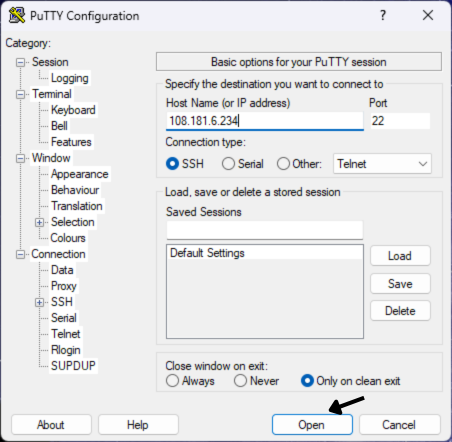Open Bell settings category
Screen dimensions: 452x442
[59, 126]
